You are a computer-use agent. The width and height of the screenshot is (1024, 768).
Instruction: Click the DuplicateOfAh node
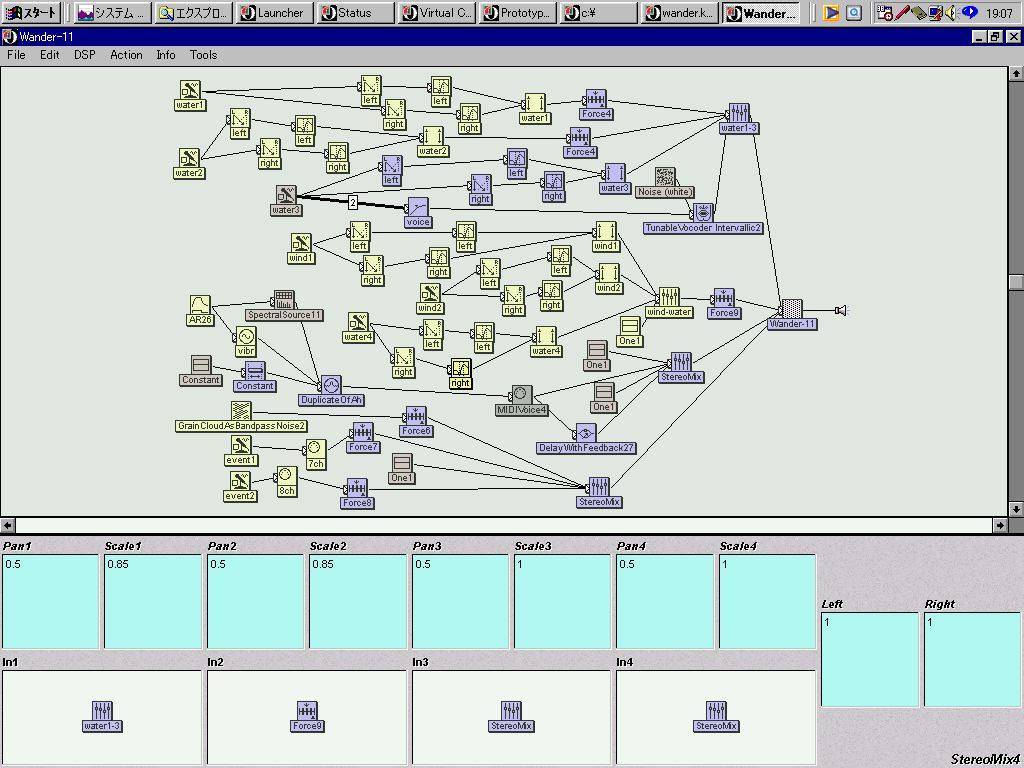(x=331, y=391)
